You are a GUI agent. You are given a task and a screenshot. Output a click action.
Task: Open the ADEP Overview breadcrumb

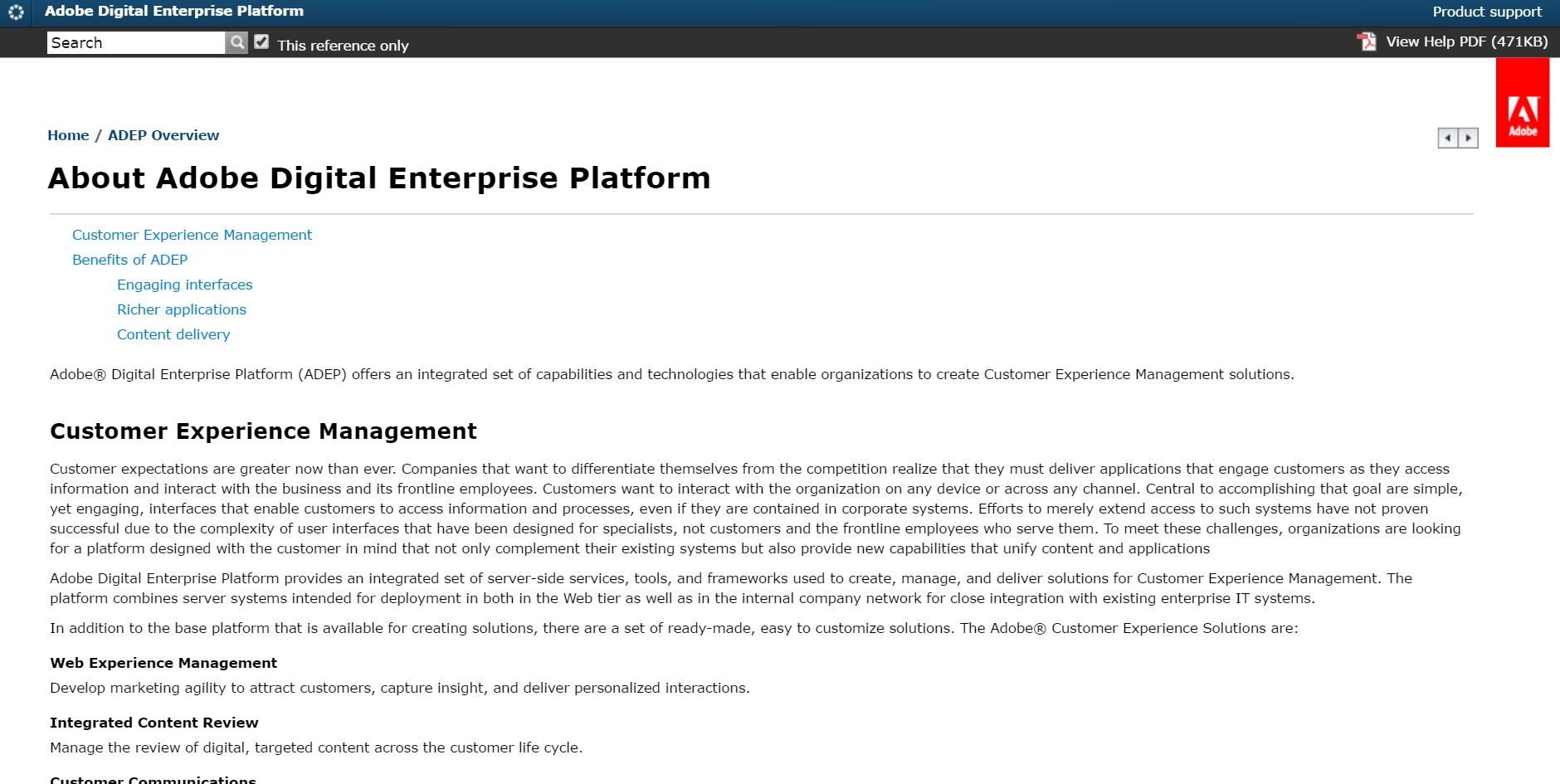click(163, 135)
